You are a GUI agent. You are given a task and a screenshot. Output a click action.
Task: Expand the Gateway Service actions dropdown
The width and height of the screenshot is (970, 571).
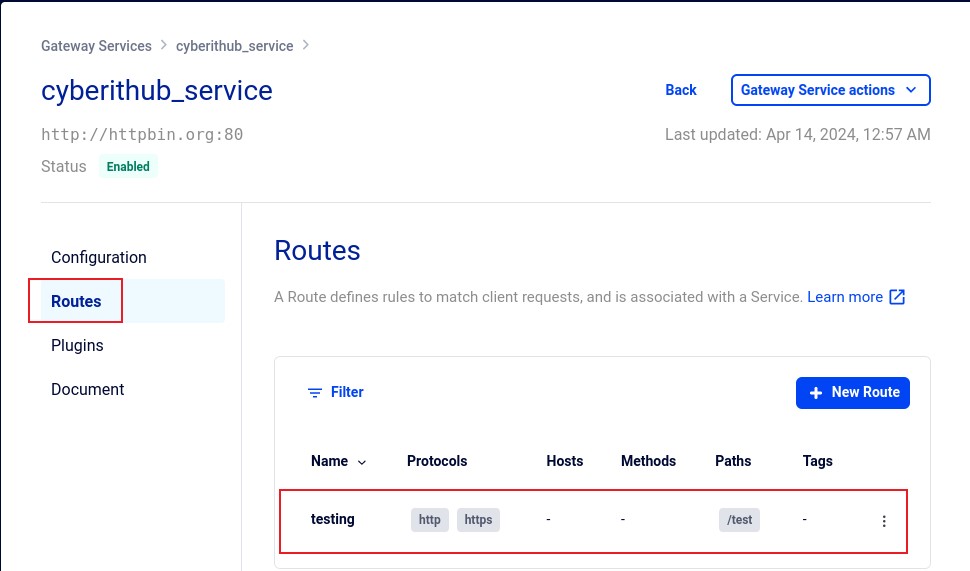coord(830,90)
